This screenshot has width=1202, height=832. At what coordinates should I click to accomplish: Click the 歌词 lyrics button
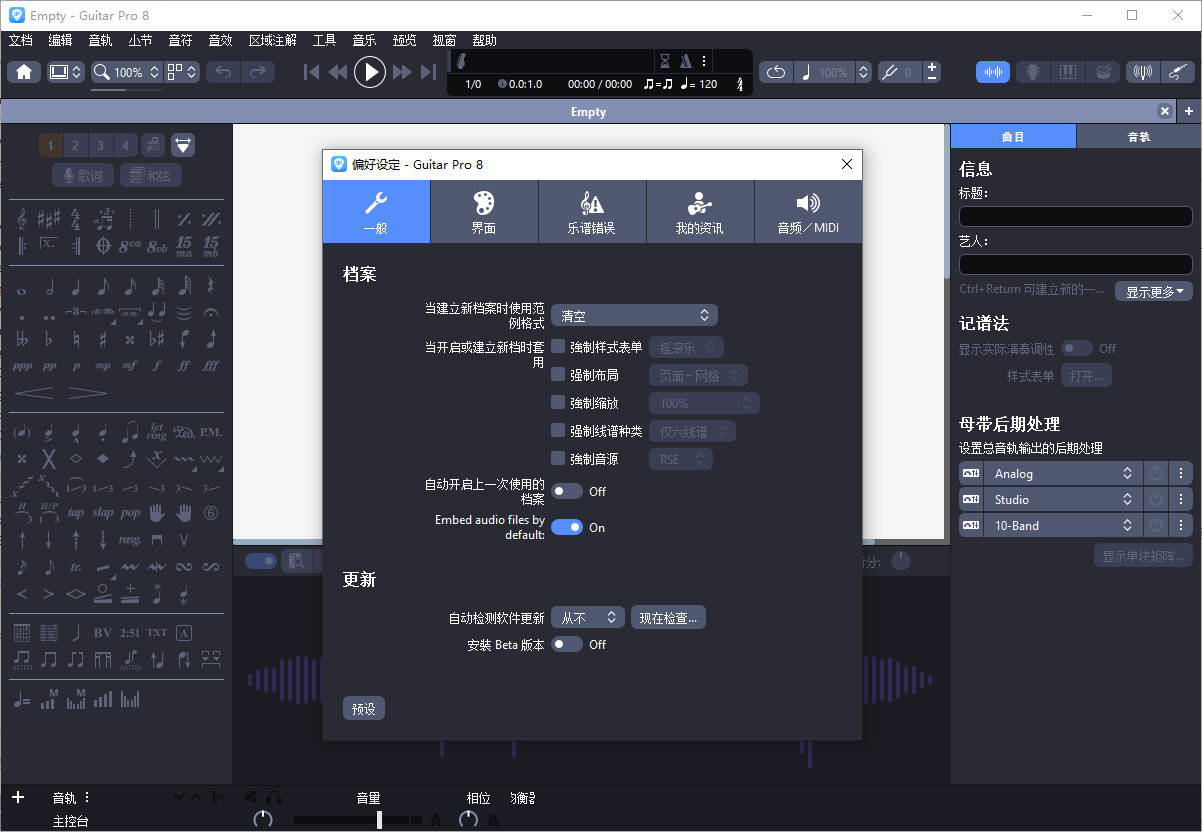pyautogui.click(x=83, y=175)
